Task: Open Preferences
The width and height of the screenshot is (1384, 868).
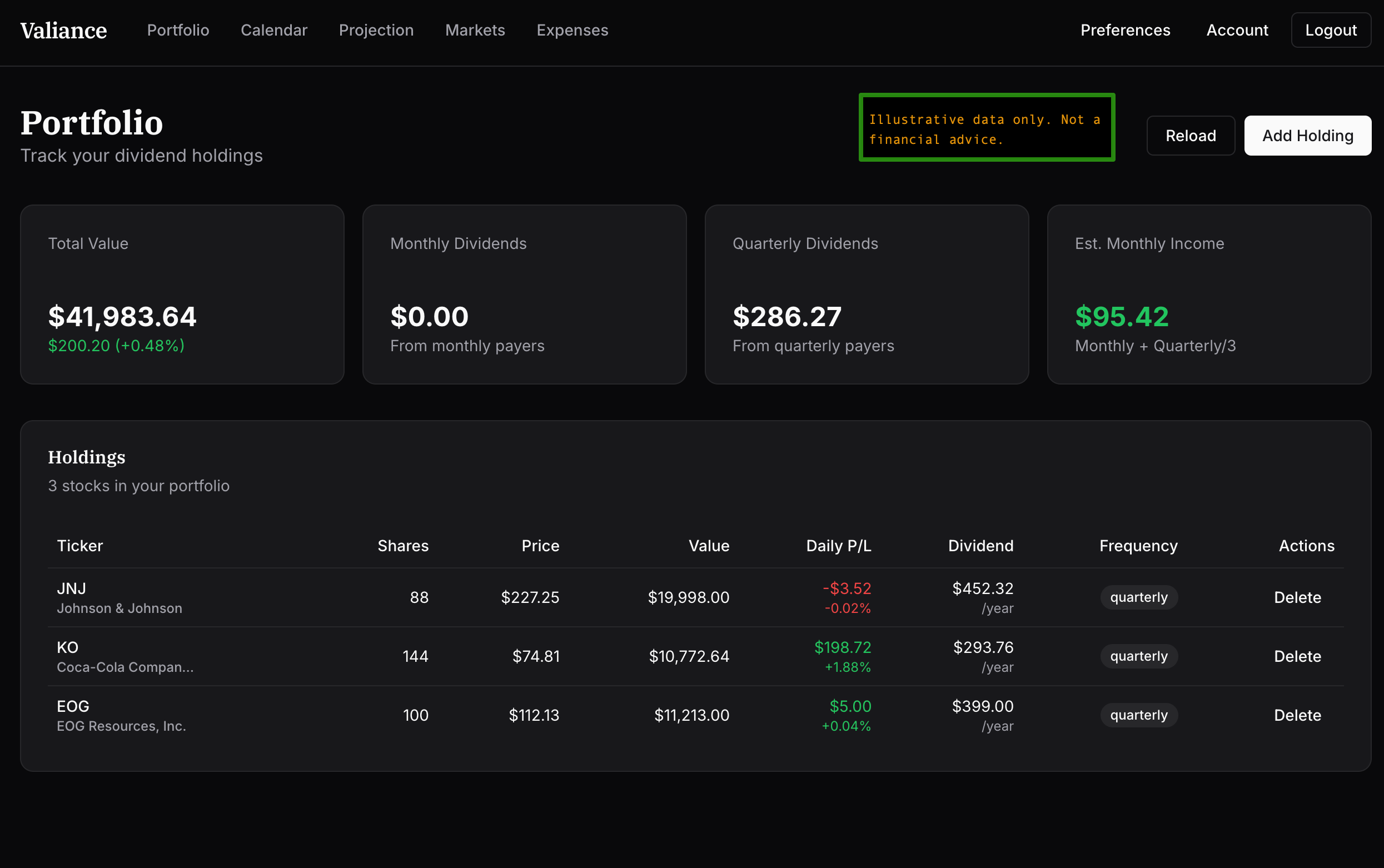Action: click(x=1124, y=31)
